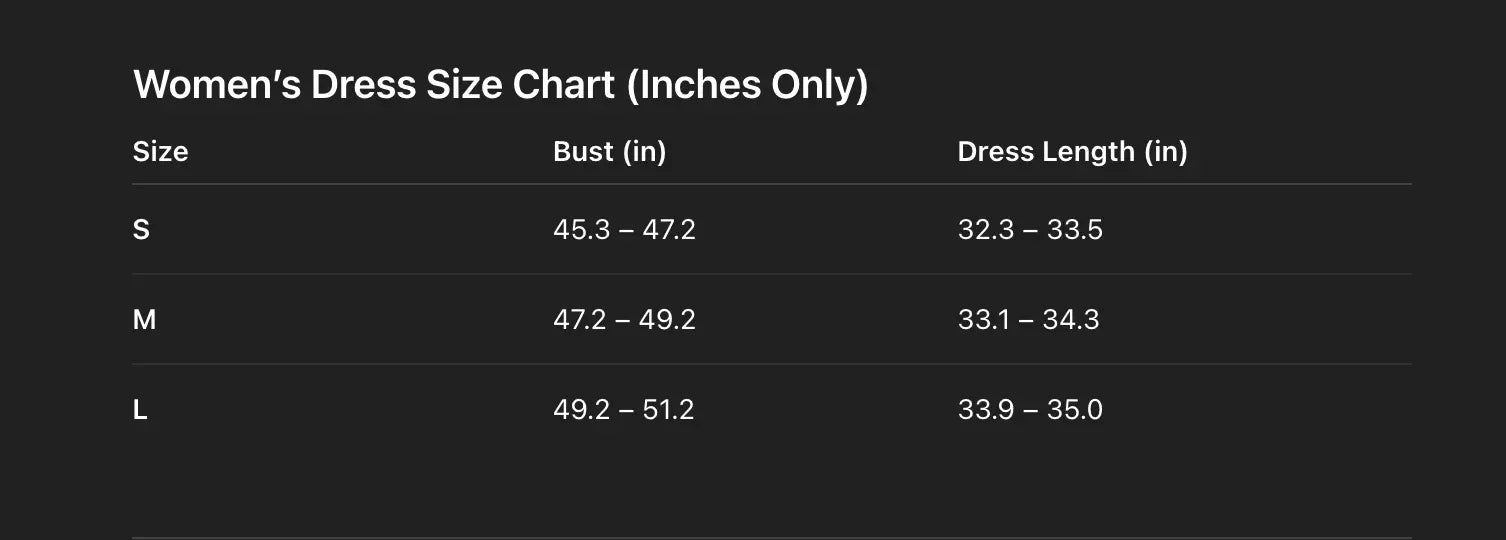Select the 51.2 maximum bust value
Image resolution: width=1506 pixels, height=540 pixels.
(x=668, y=410)
